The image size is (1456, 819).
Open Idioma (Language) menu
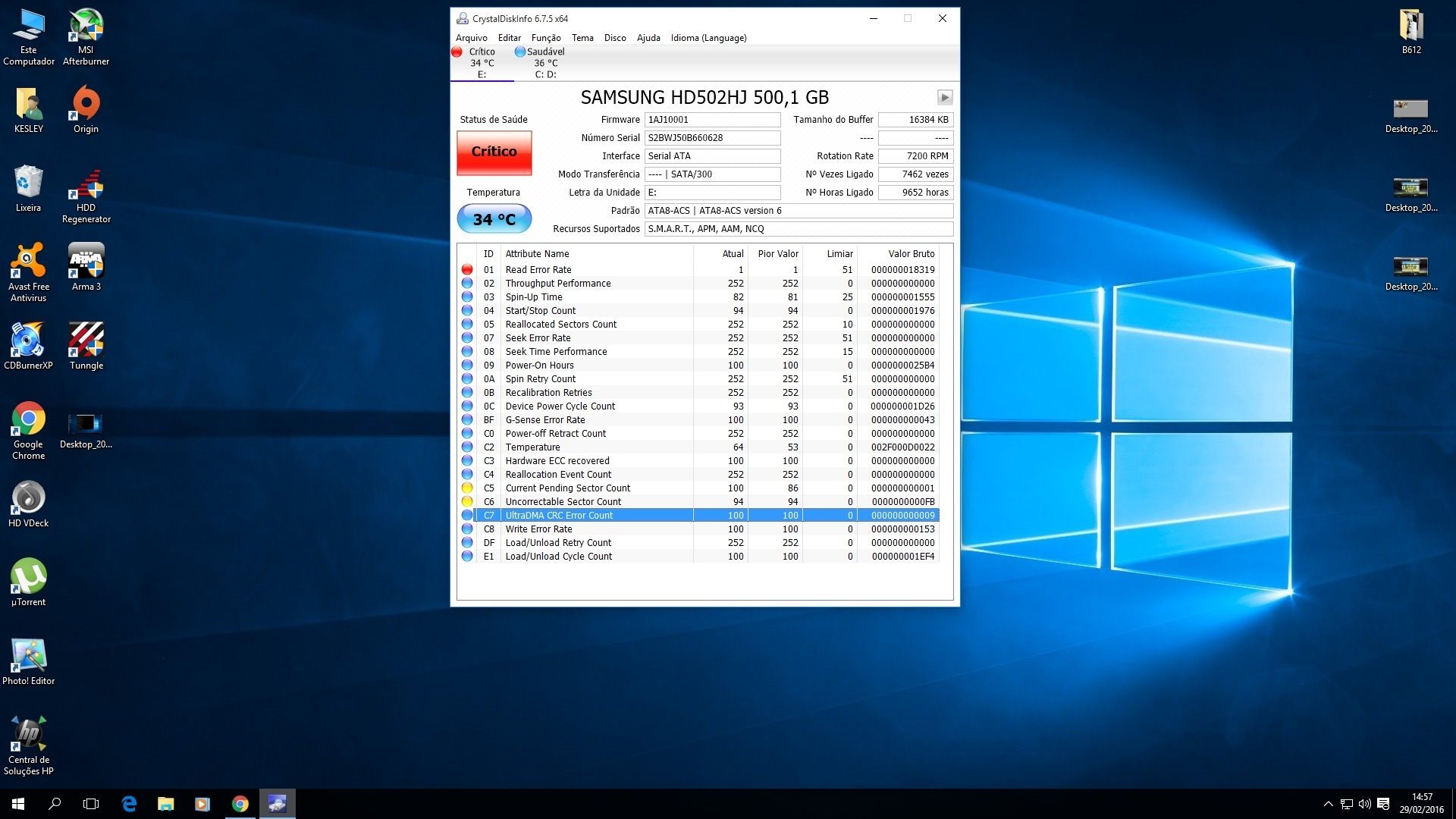click(708, 38)
